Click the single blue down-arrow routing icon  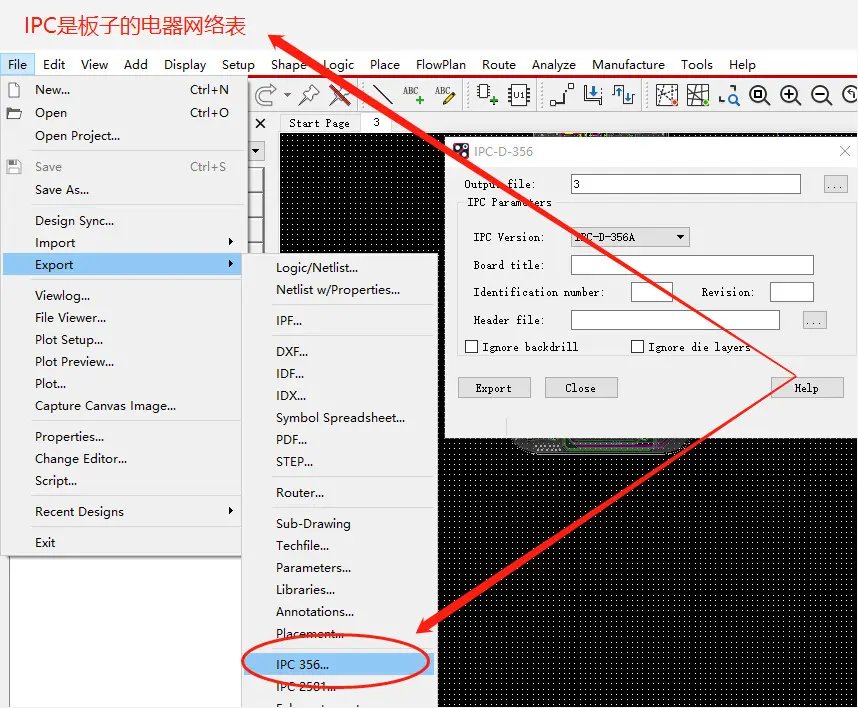pyautogui.click(x=593, y=95)
